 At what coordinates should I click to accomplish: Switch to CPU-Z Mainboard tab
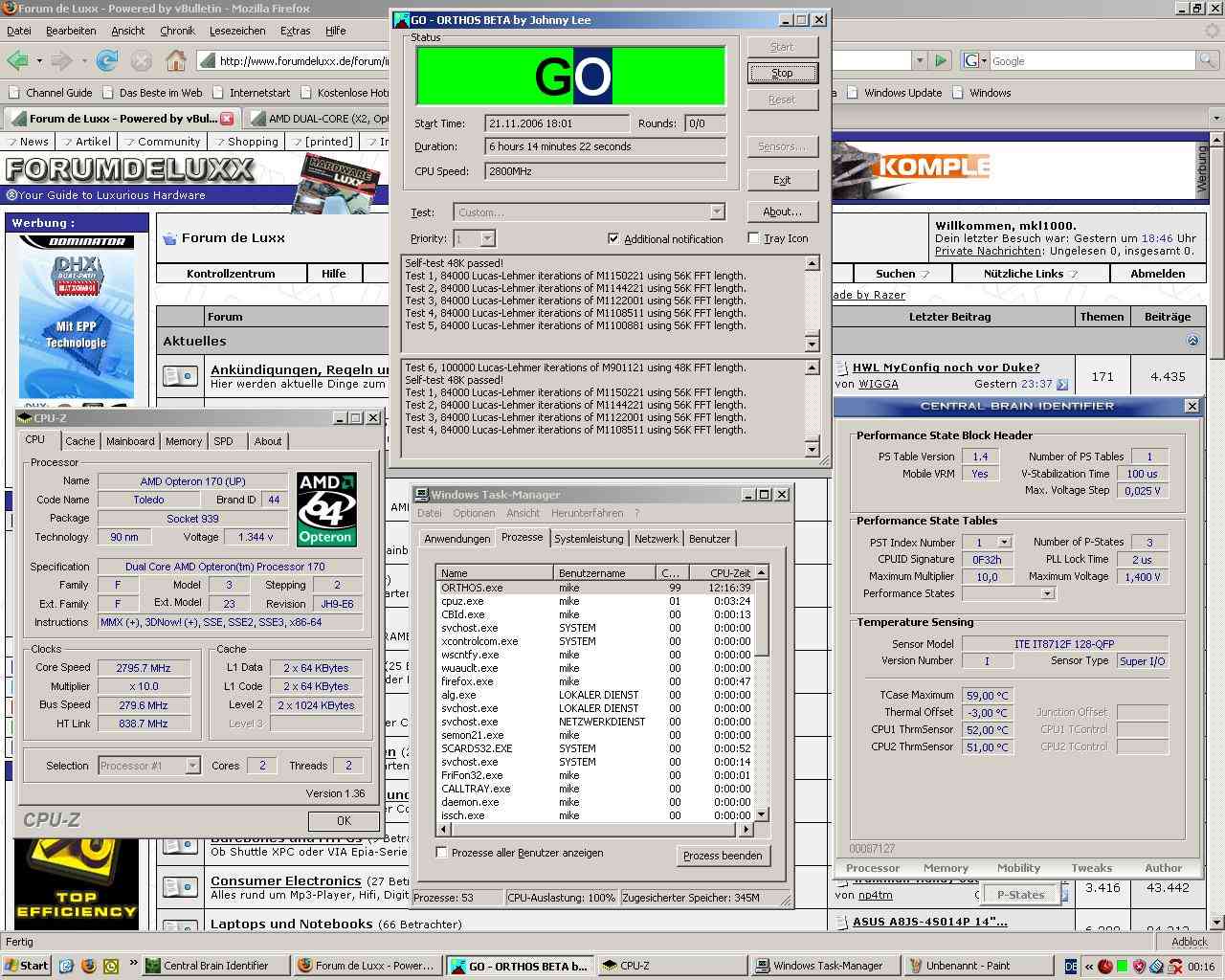130,441
